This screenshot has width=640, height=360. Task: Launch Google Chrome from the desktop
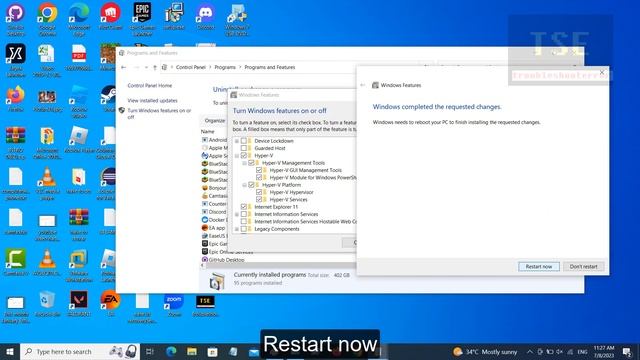[x=47, y=19]
